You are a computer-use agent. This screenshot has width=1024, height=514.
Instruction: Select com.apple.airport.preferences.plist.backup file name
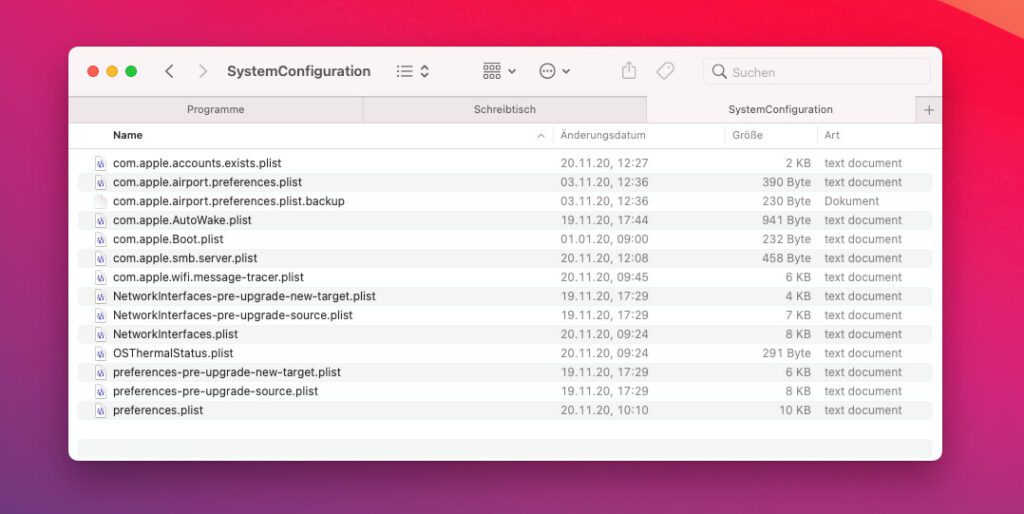[x=229, y=201]
